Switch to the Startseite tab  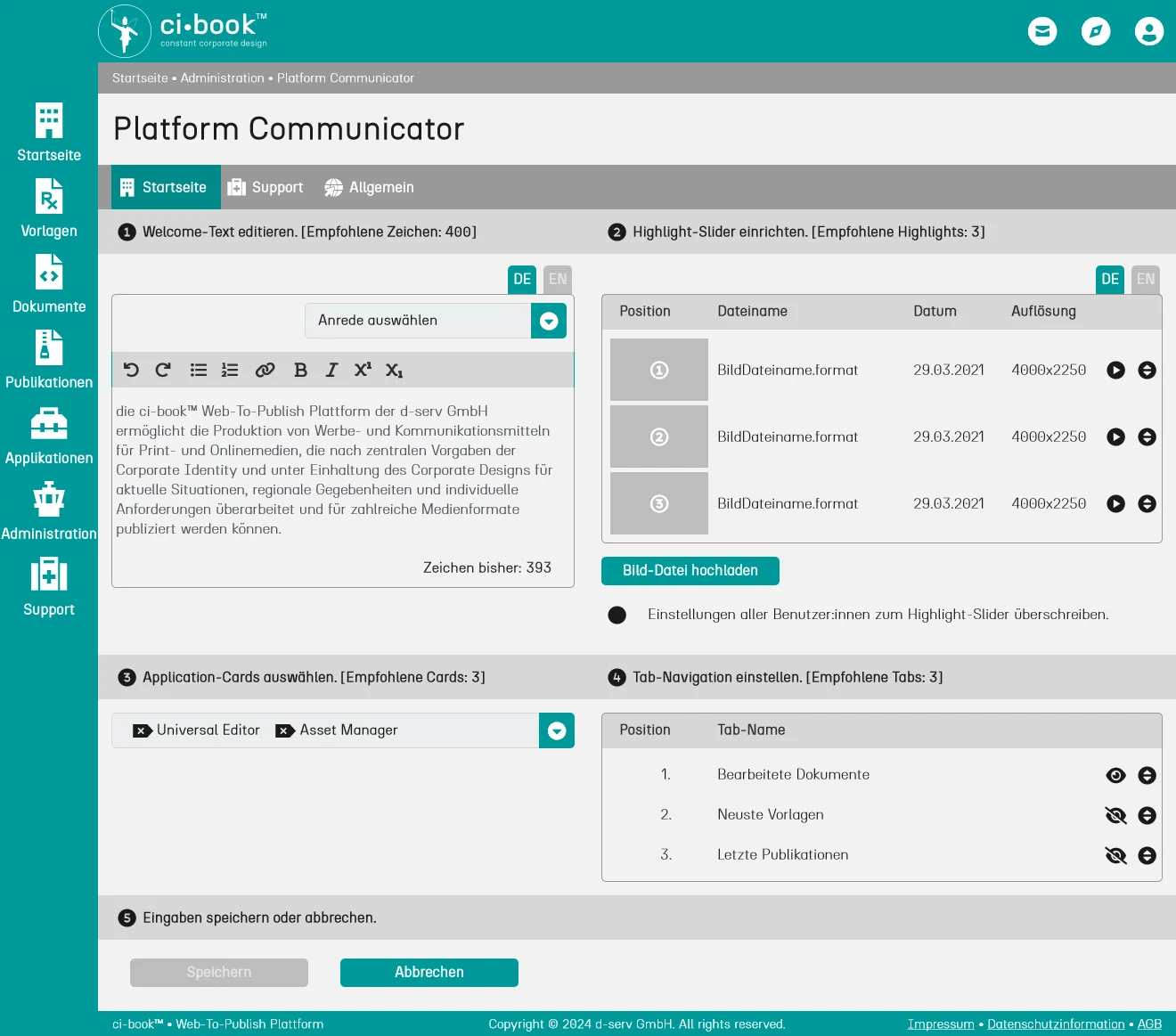(166, 187)
